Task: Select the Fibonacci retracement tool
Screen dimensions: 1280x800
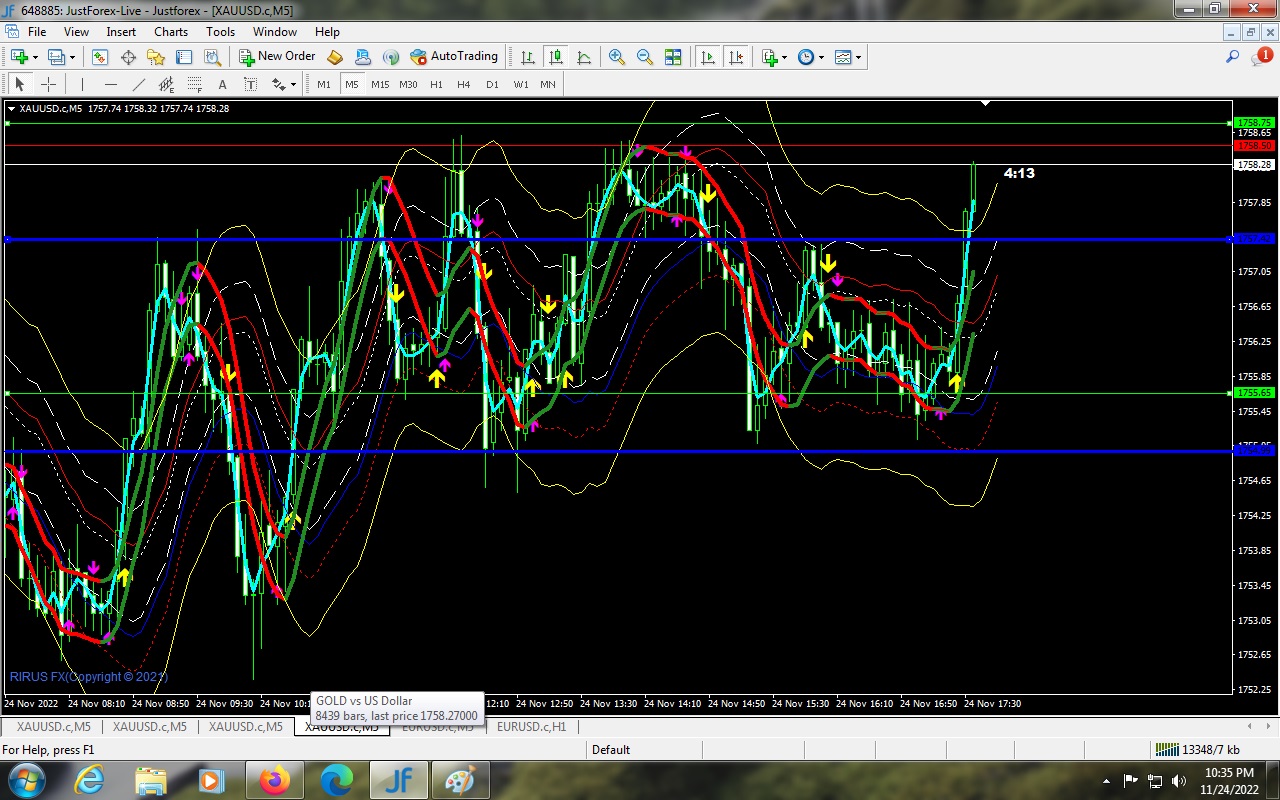Action: coord(194,85)
